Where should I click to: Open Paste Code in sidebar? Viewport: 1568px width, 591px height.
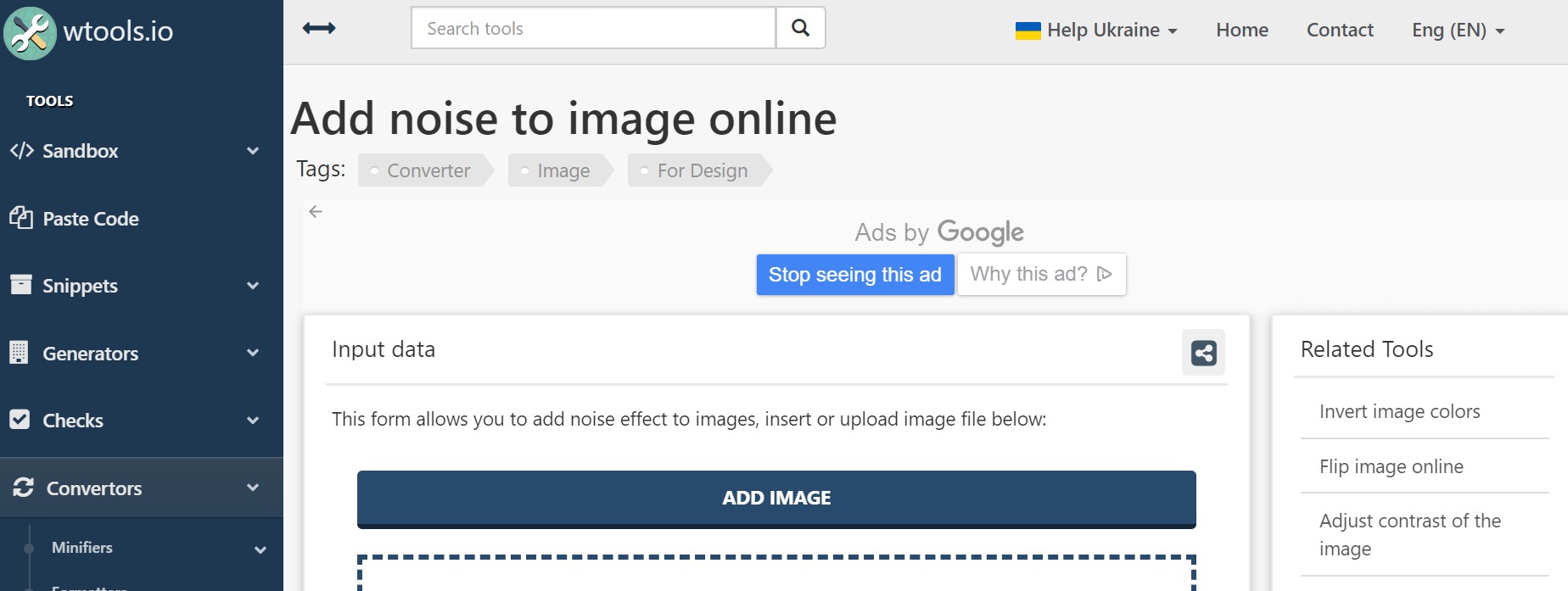click(91, 219)
